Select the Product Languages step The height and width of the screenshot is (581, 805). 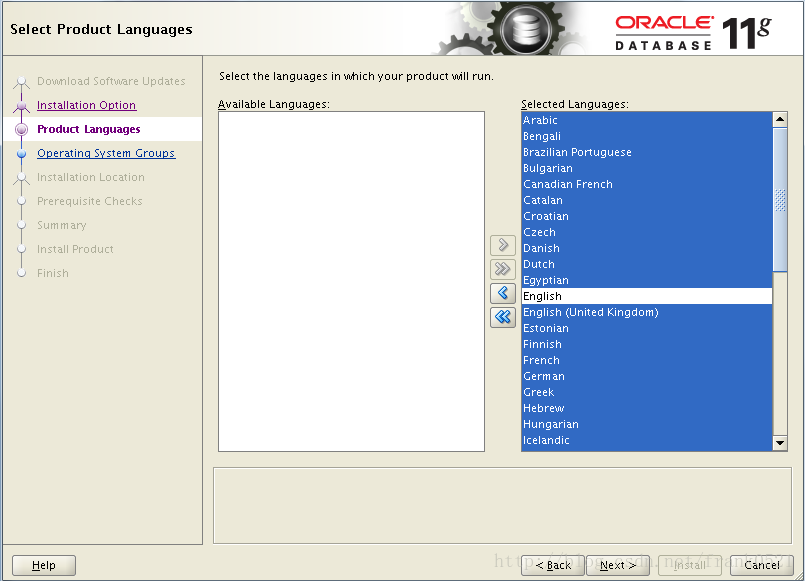click(88, 129)
